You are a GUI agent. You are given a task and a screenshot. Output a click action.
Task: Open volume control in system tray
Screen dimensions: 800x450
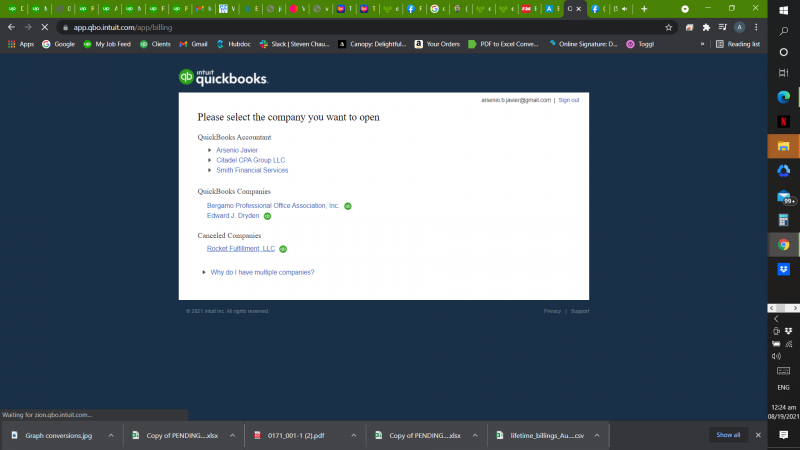pos(777,356)
